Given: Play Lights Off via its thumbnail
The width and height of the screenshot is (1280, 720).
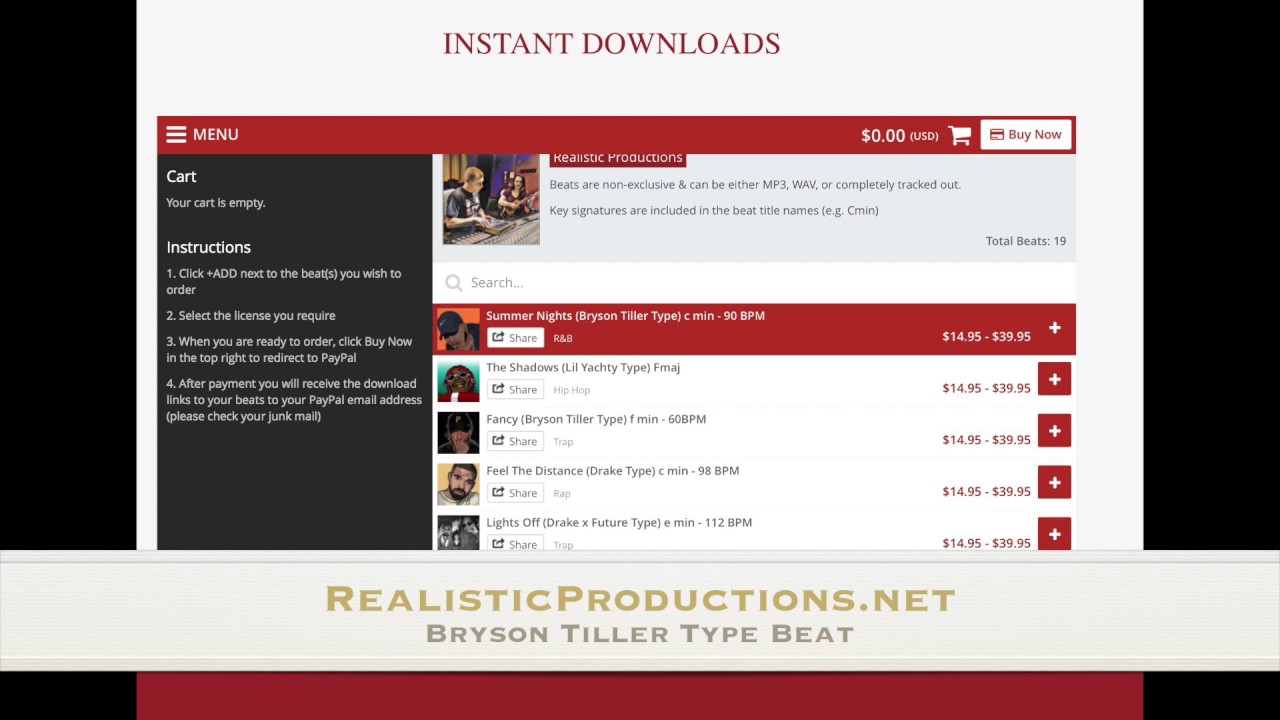Looking at the screenshot, I should [458, 533].
